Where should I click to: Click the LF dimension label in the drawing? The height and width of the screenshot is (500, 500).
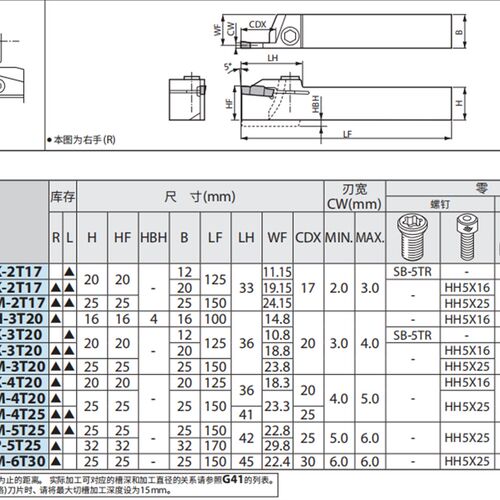coord(347,134)
